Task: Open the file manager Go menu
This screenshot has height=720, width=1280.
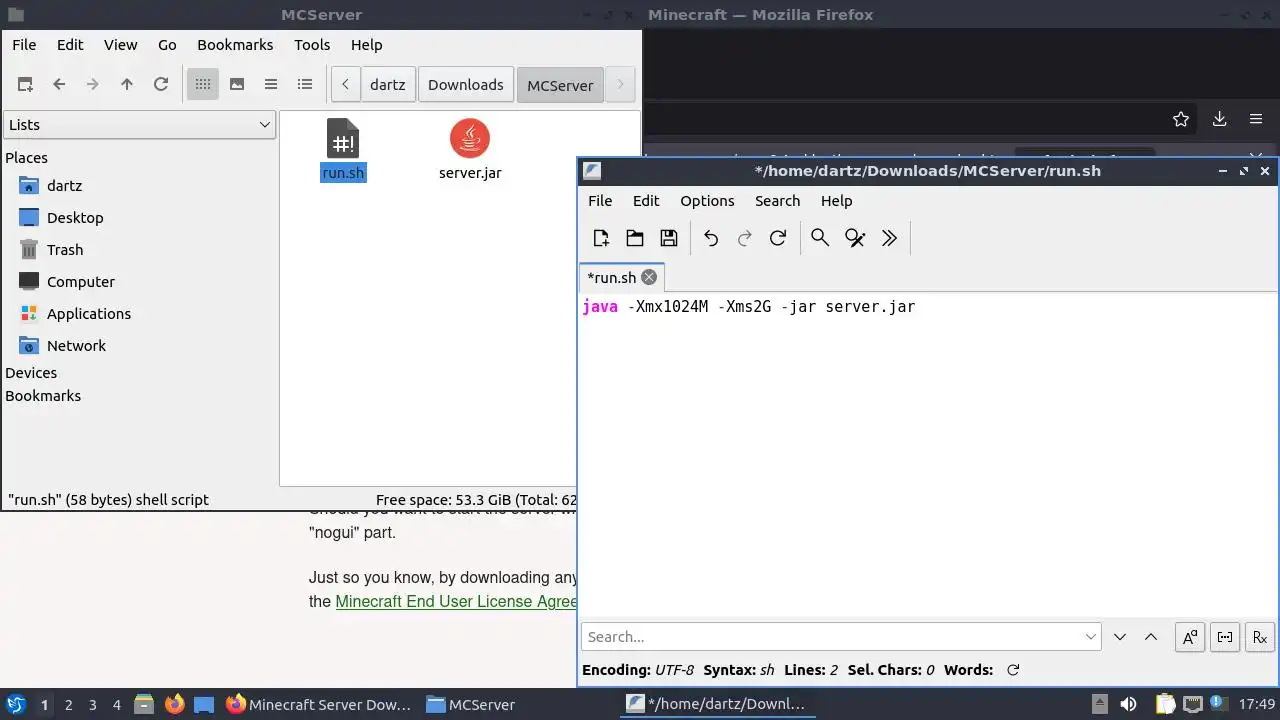Action: (x=167, y=45)
